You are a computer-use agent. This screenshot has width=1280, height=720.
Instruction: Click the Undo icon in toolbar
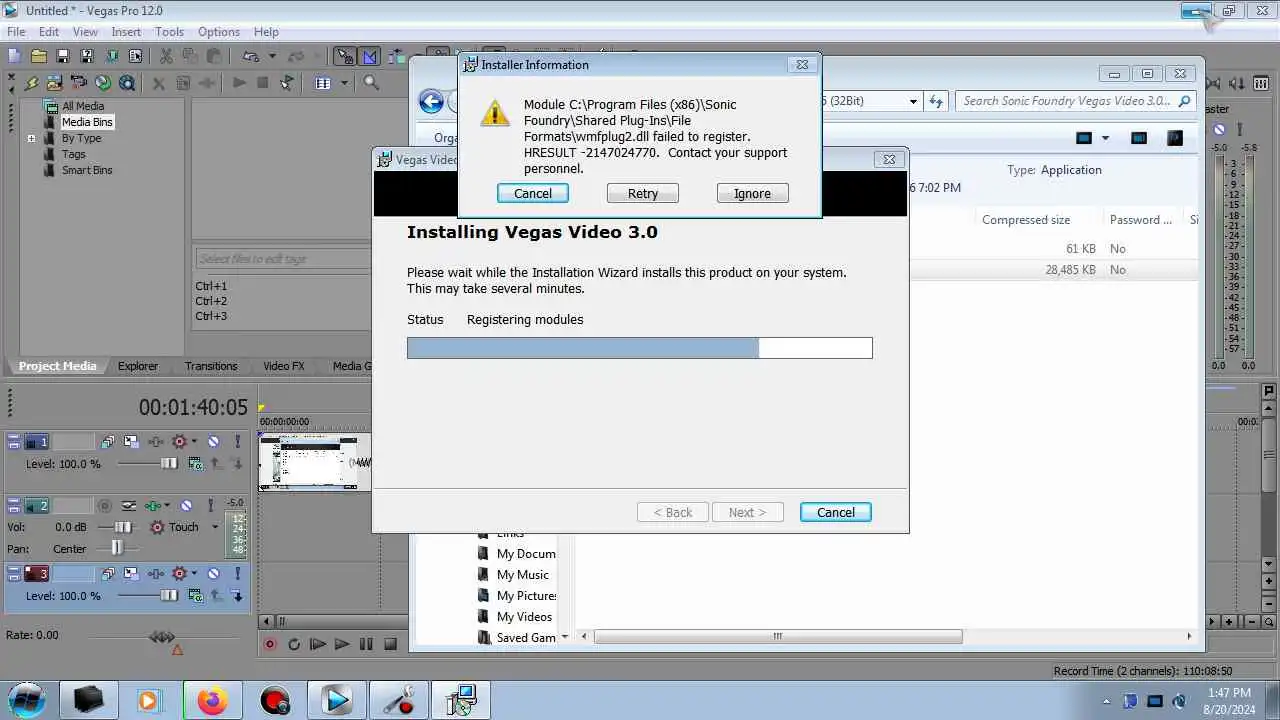point(250,56)
